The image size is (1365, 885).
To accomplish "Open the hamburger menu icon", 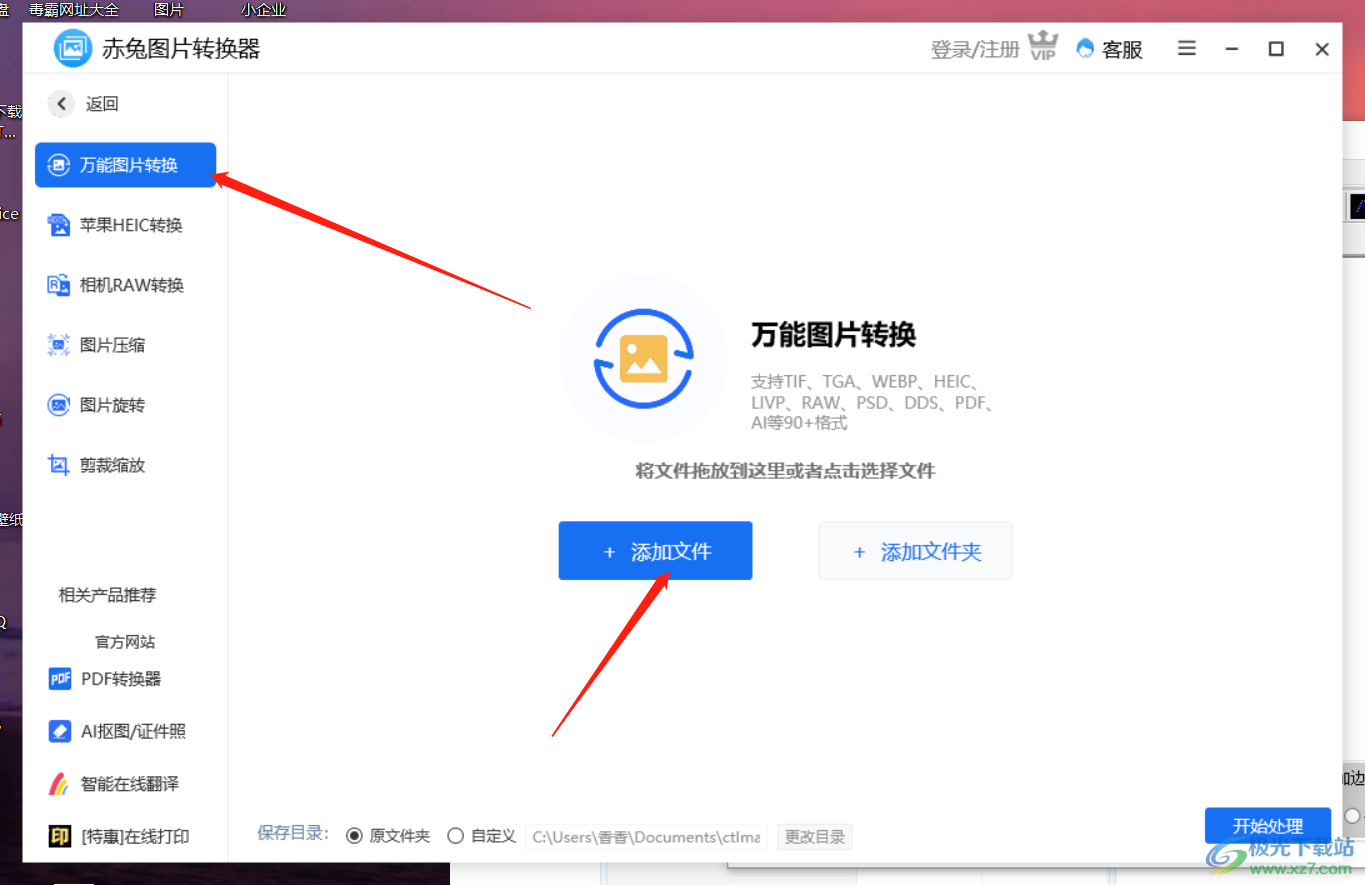I will tap(1187, 48).
